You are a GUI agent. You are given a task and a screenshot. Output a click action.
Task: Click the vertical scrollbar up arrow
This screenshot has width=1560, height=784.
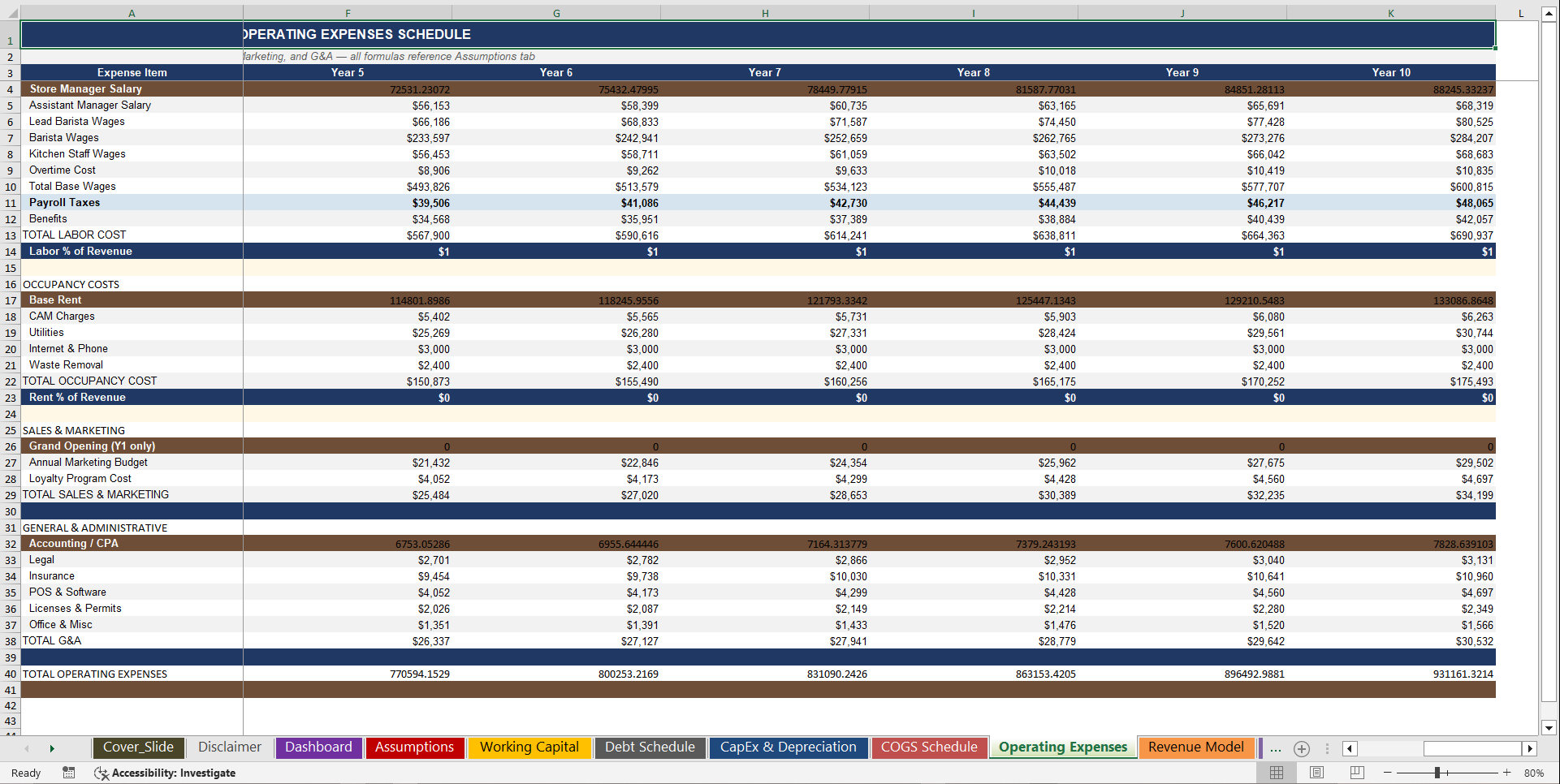click(1548, 14)
